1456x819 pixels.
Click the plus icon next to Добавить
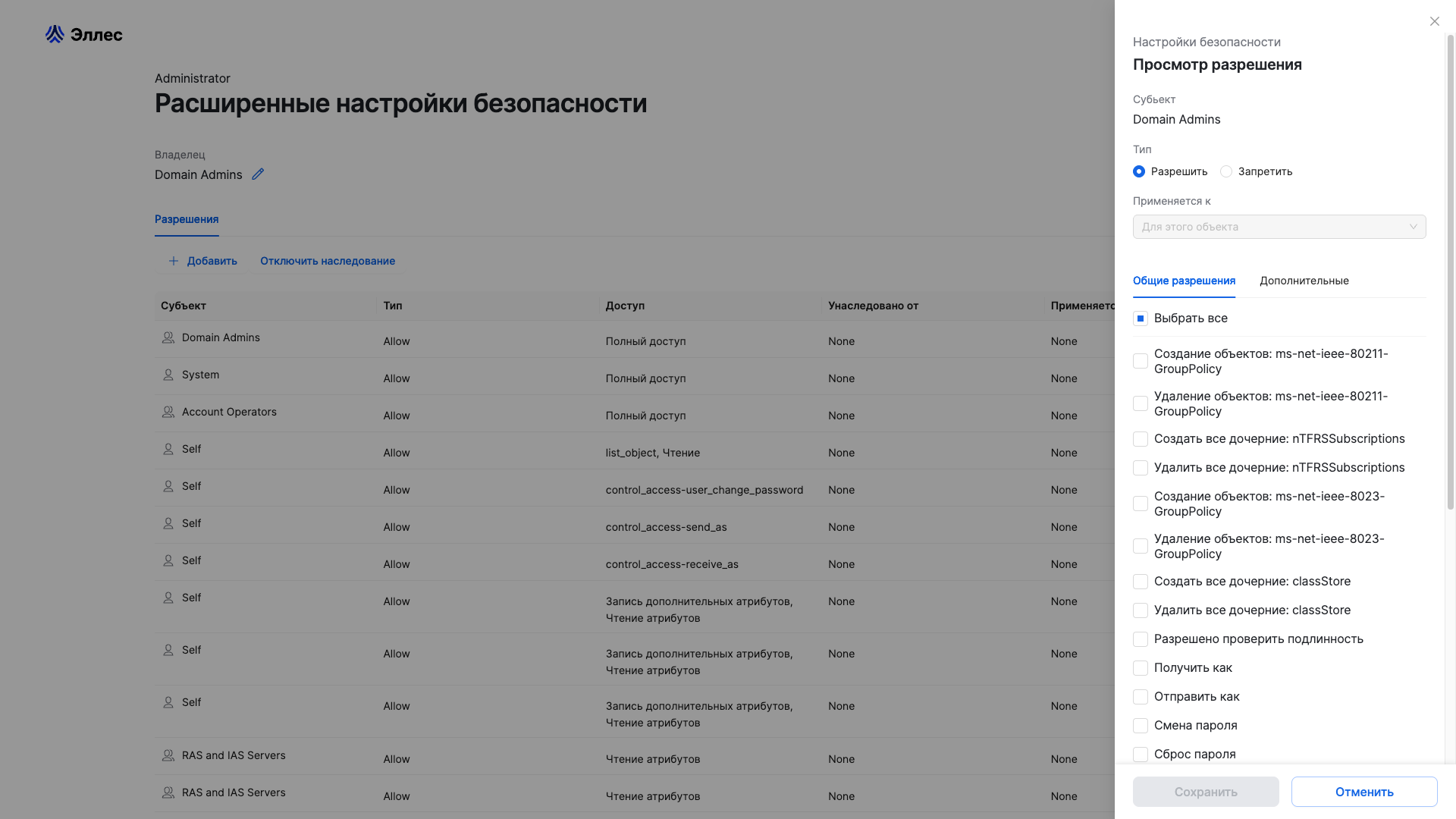174,260
